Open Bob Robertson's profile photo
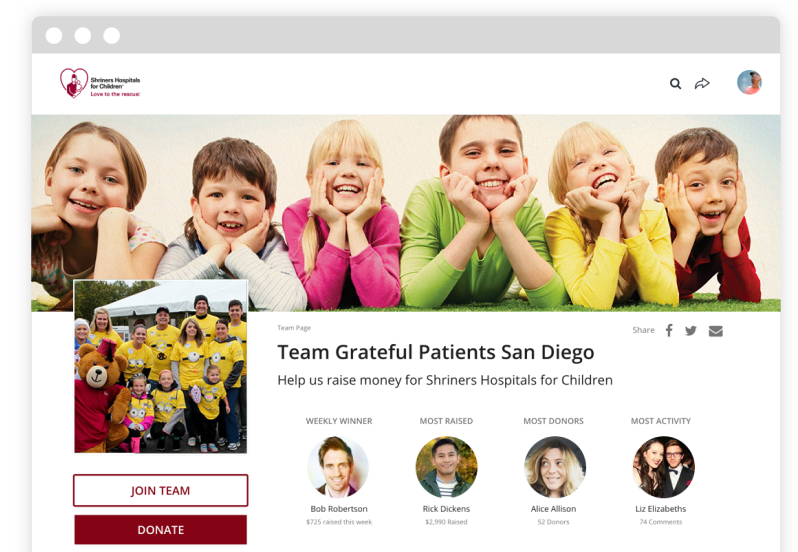This screenshot has width=798, height=552. pos(338,467)
